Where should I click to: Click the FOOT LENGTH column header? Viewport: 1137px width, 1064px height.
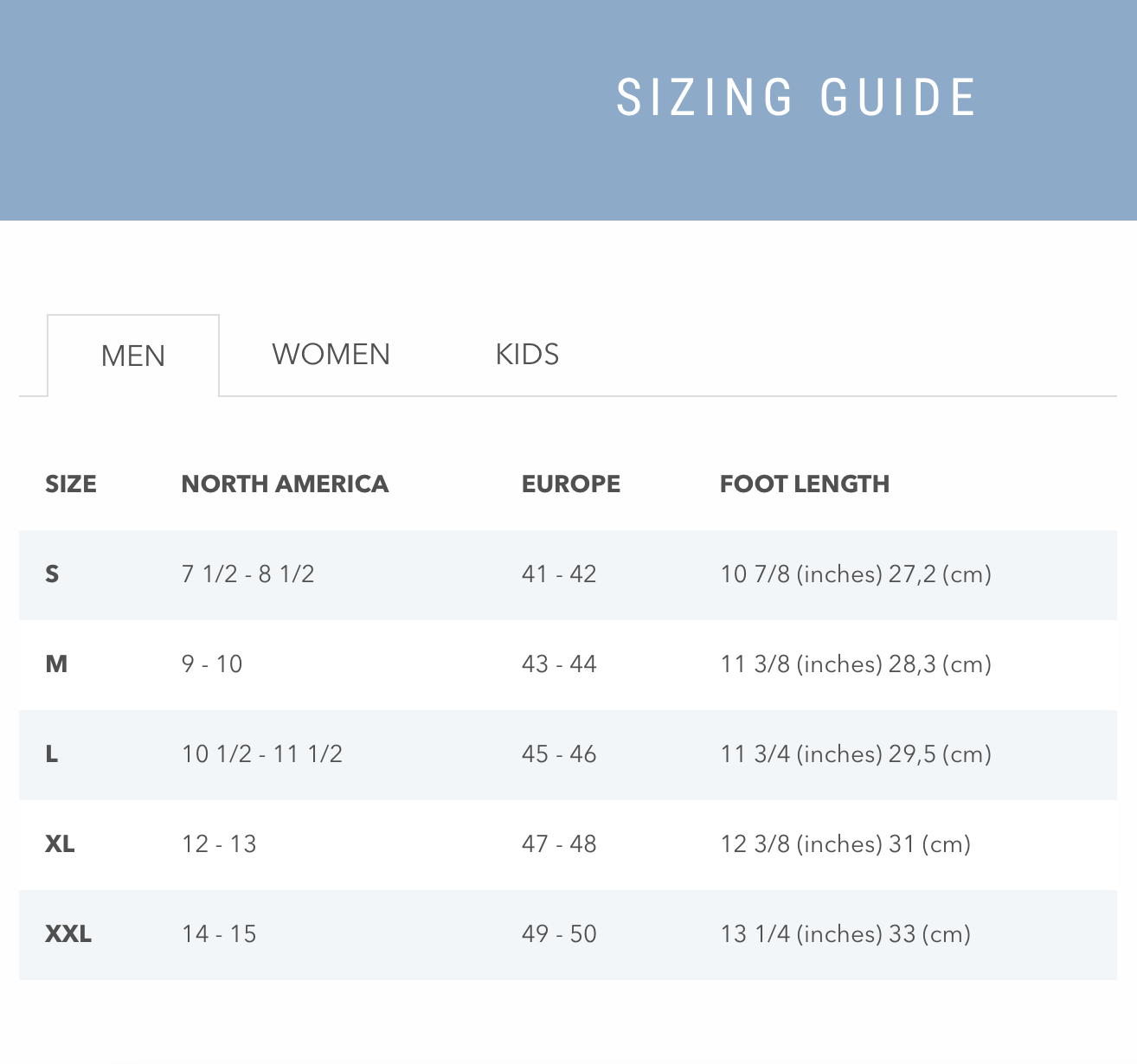(805, 484)
